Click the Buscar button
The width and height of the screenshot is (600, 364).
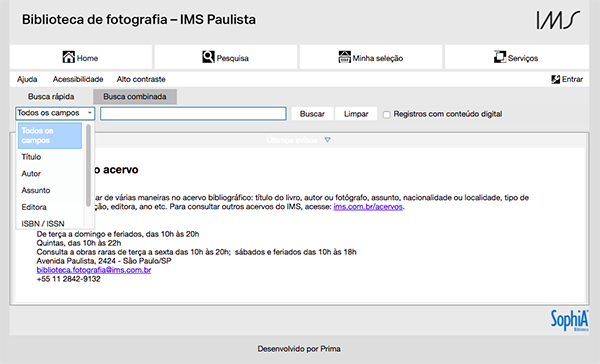click(312, 114)
